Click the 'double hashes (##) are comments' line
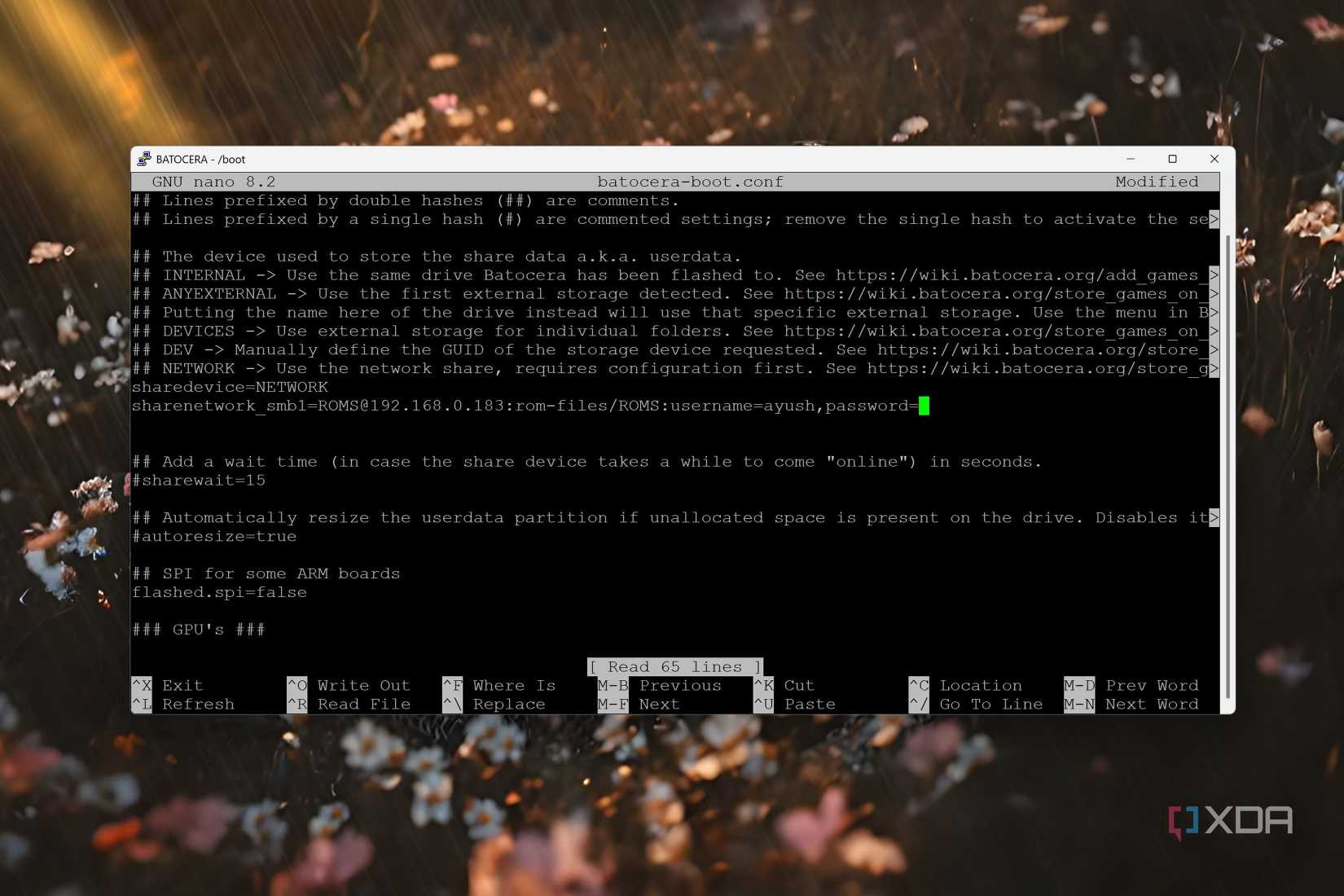1344x896 pixels. (406, 200)
